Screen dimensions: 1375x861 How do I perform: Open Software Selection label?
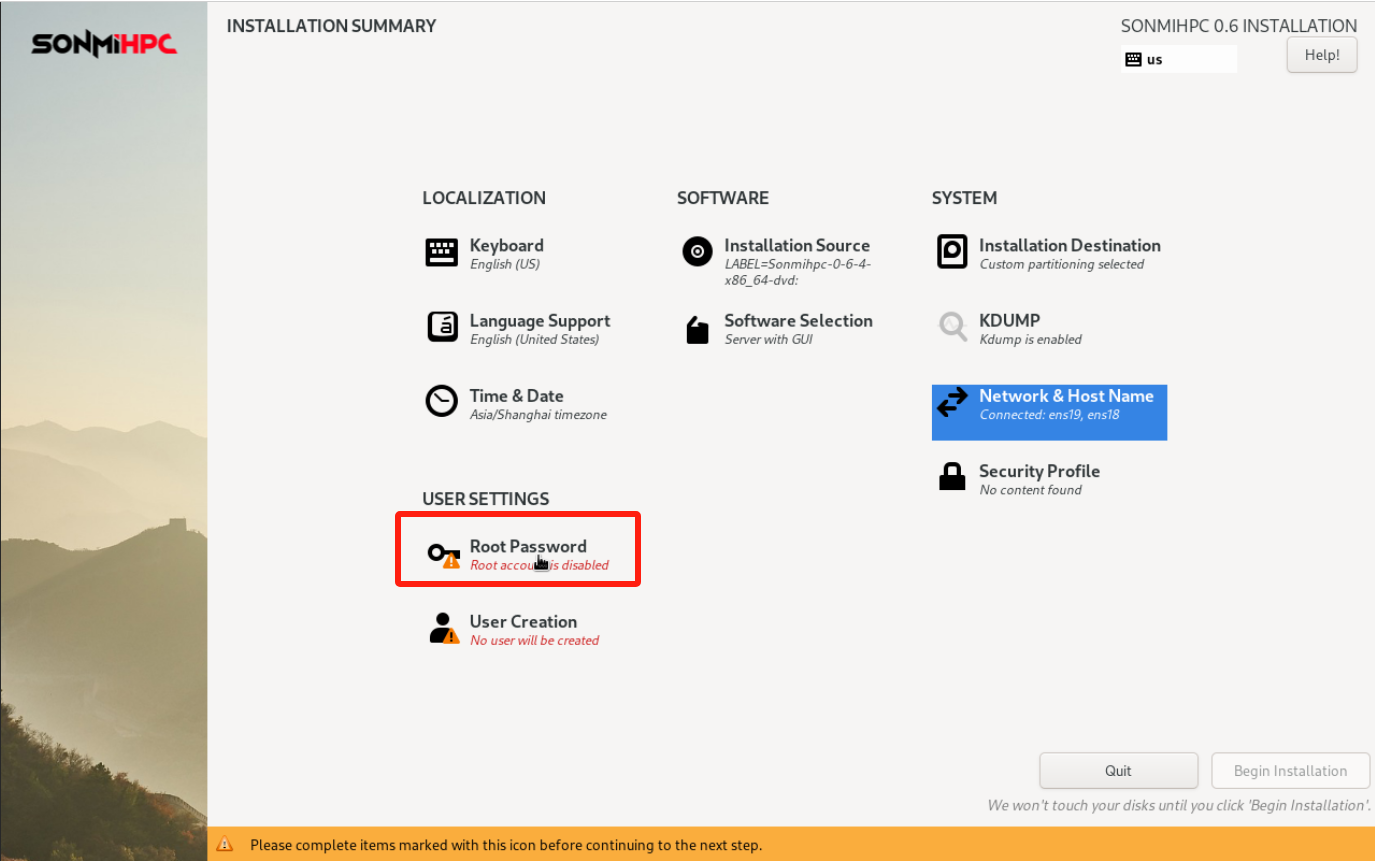click(x=798, y=321)
